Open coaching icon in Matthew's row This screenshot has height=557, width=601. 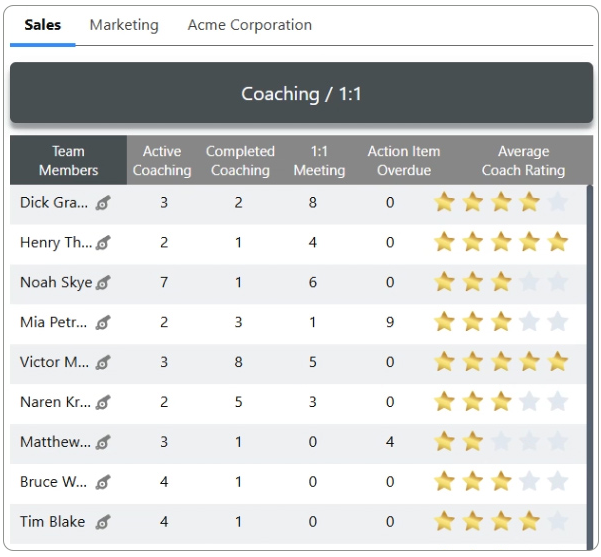click(x=102, y=443)
